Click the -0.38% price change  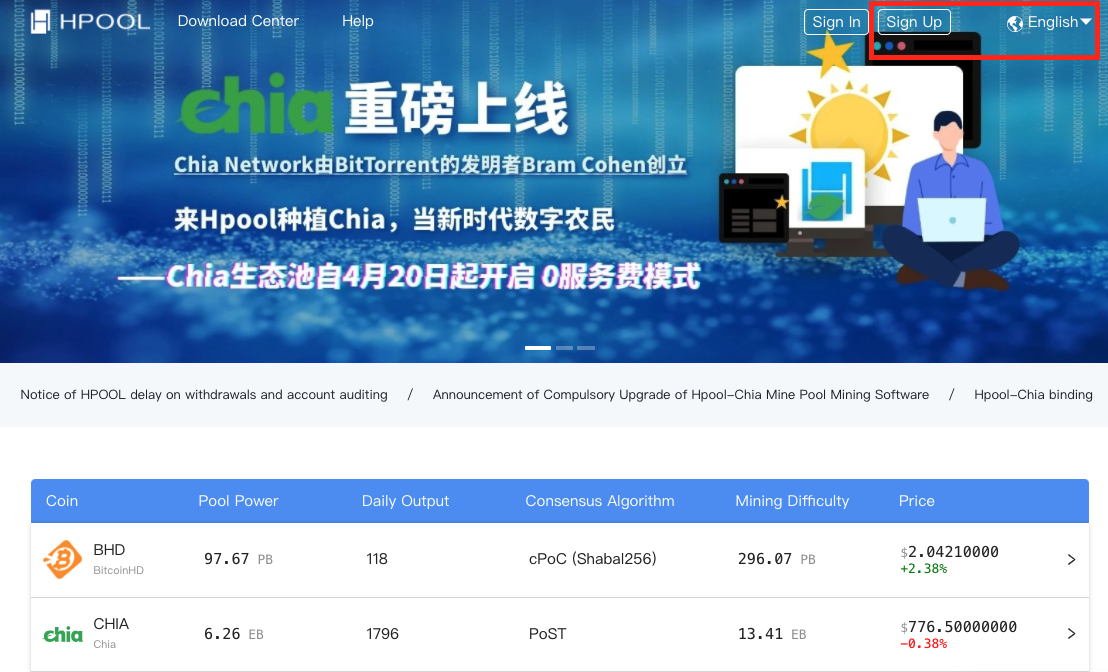(x=924, y=644)
